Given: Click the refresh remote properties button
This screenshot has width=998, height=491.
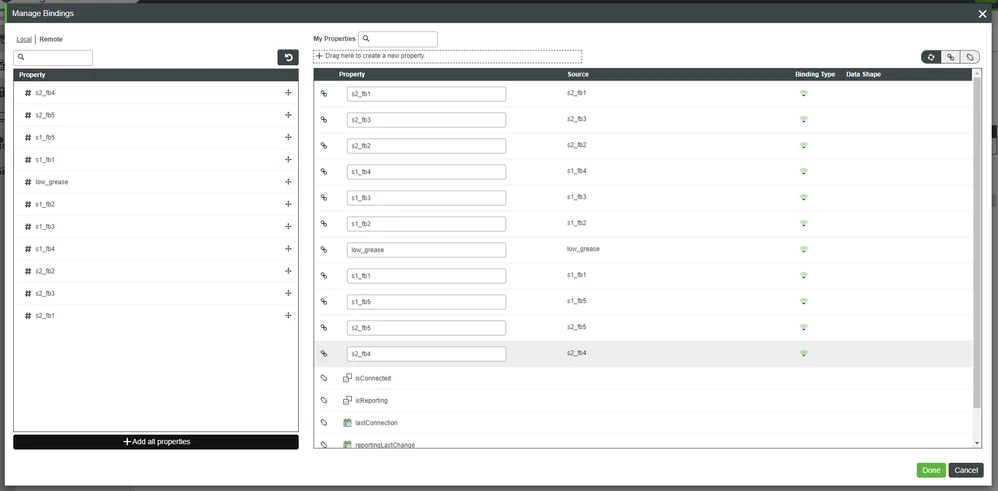Looking at the screenshot, I should [x=288, y=57].
